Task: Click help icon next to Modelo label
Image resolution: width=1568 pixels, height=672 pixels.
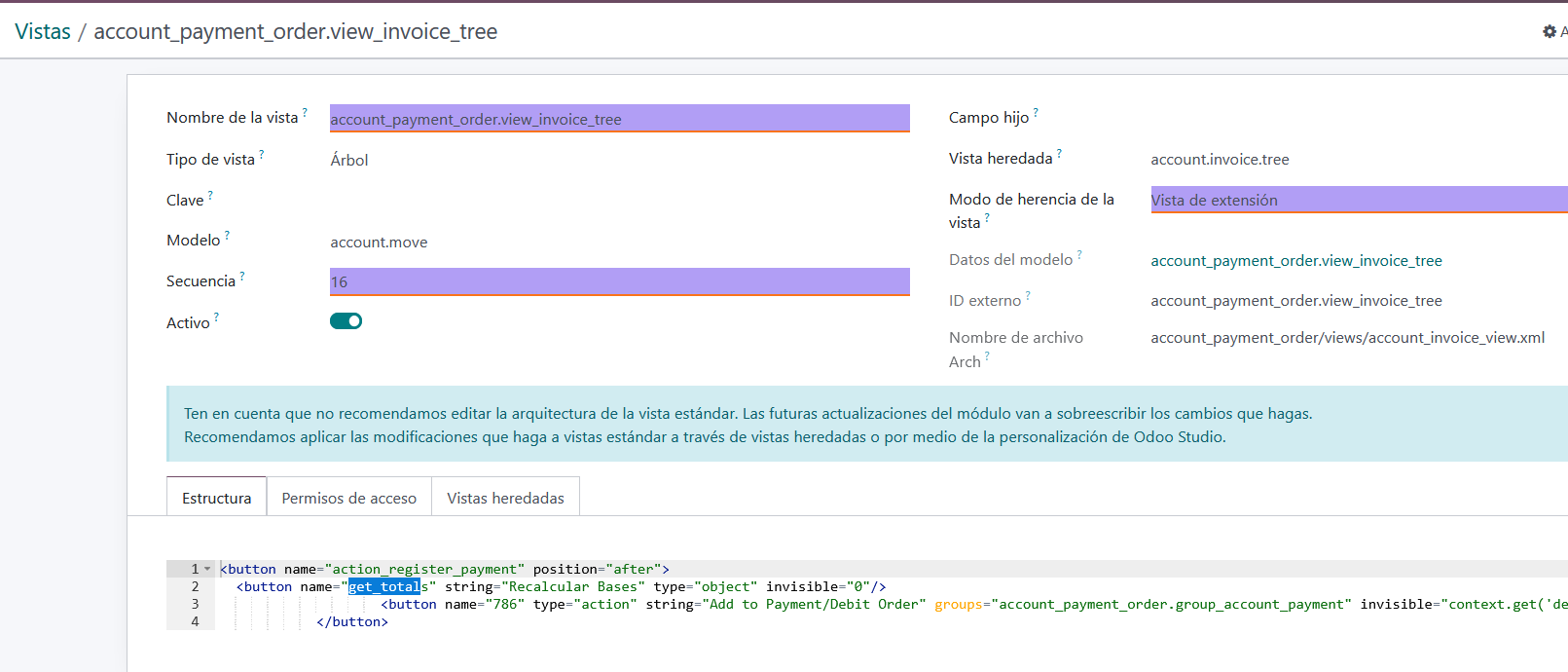Action: 228,235
